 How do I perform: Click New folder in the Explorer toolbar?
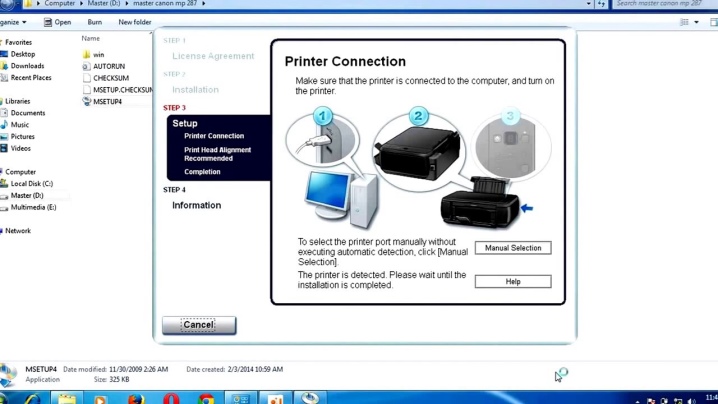point(135,22)
